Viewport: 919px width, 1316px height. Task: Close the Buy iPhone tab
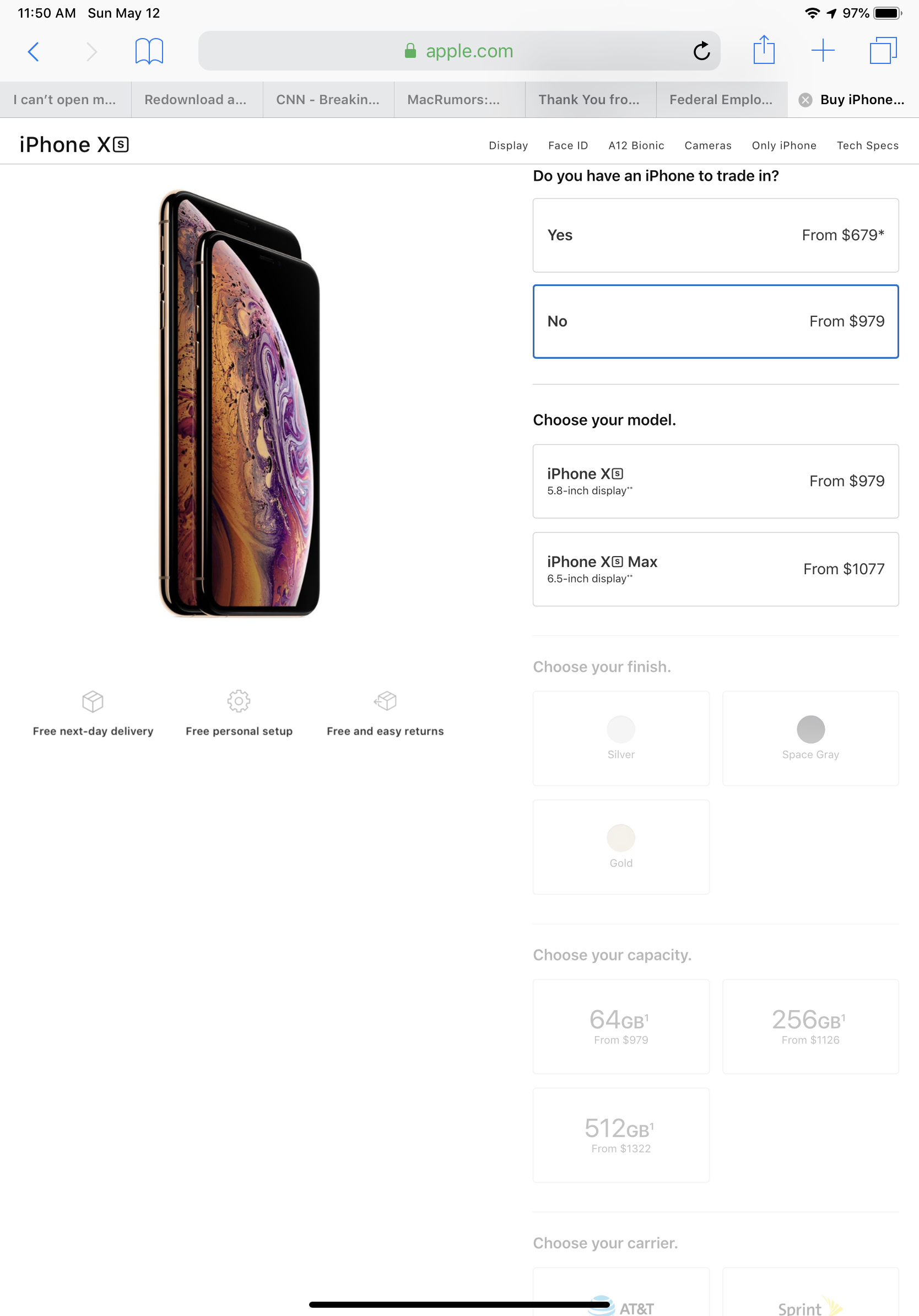(x=805, y=100)
